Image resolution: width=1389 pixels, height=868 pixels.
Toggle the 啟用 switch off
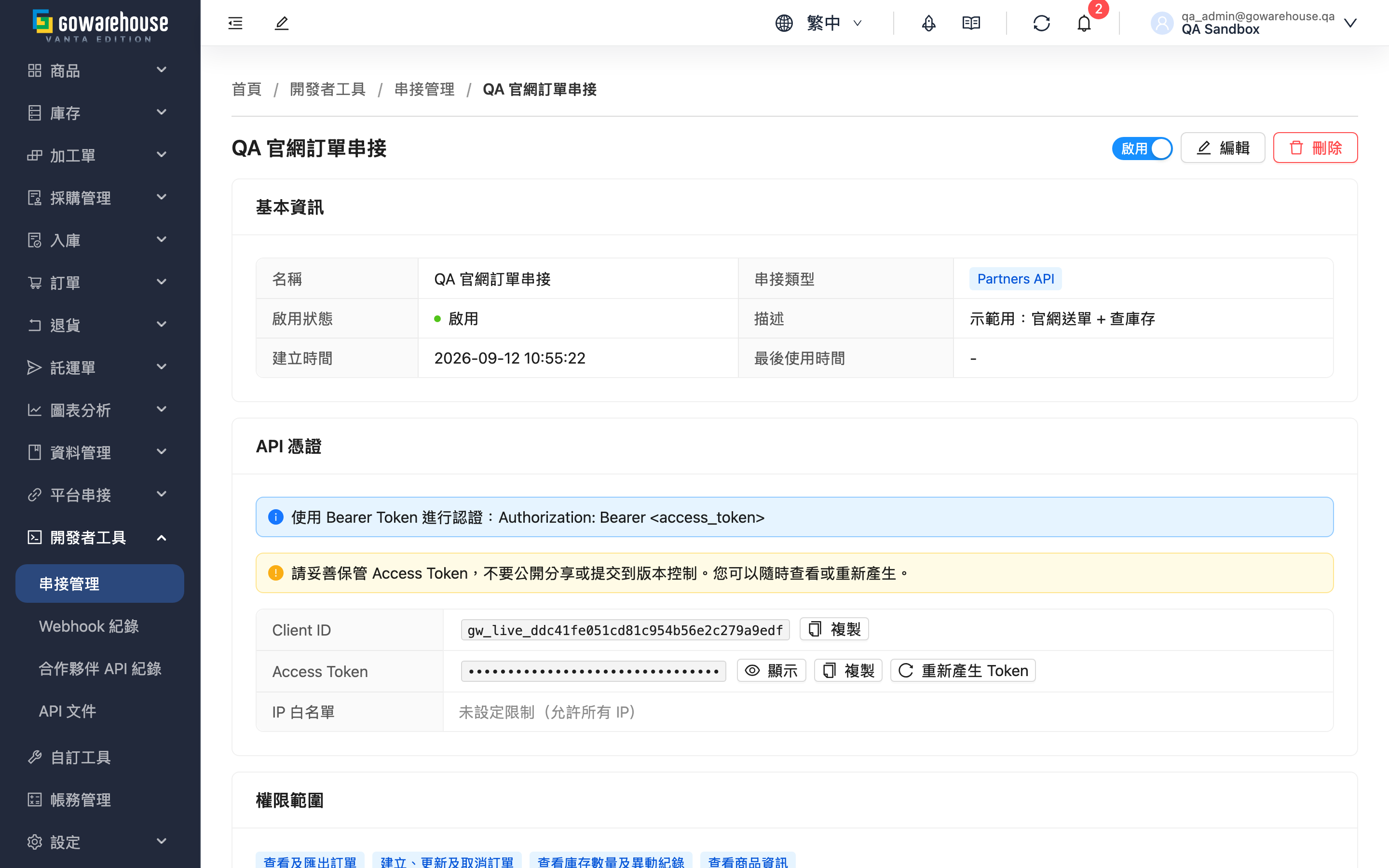tap(1142, 148)
